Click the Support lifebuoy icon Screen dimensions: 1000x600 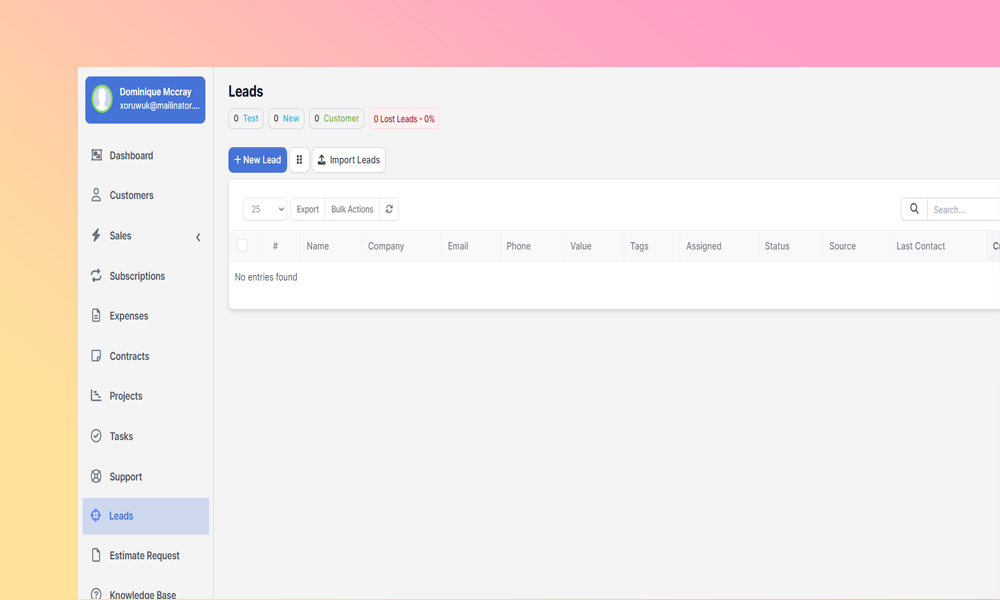(96, 476)
